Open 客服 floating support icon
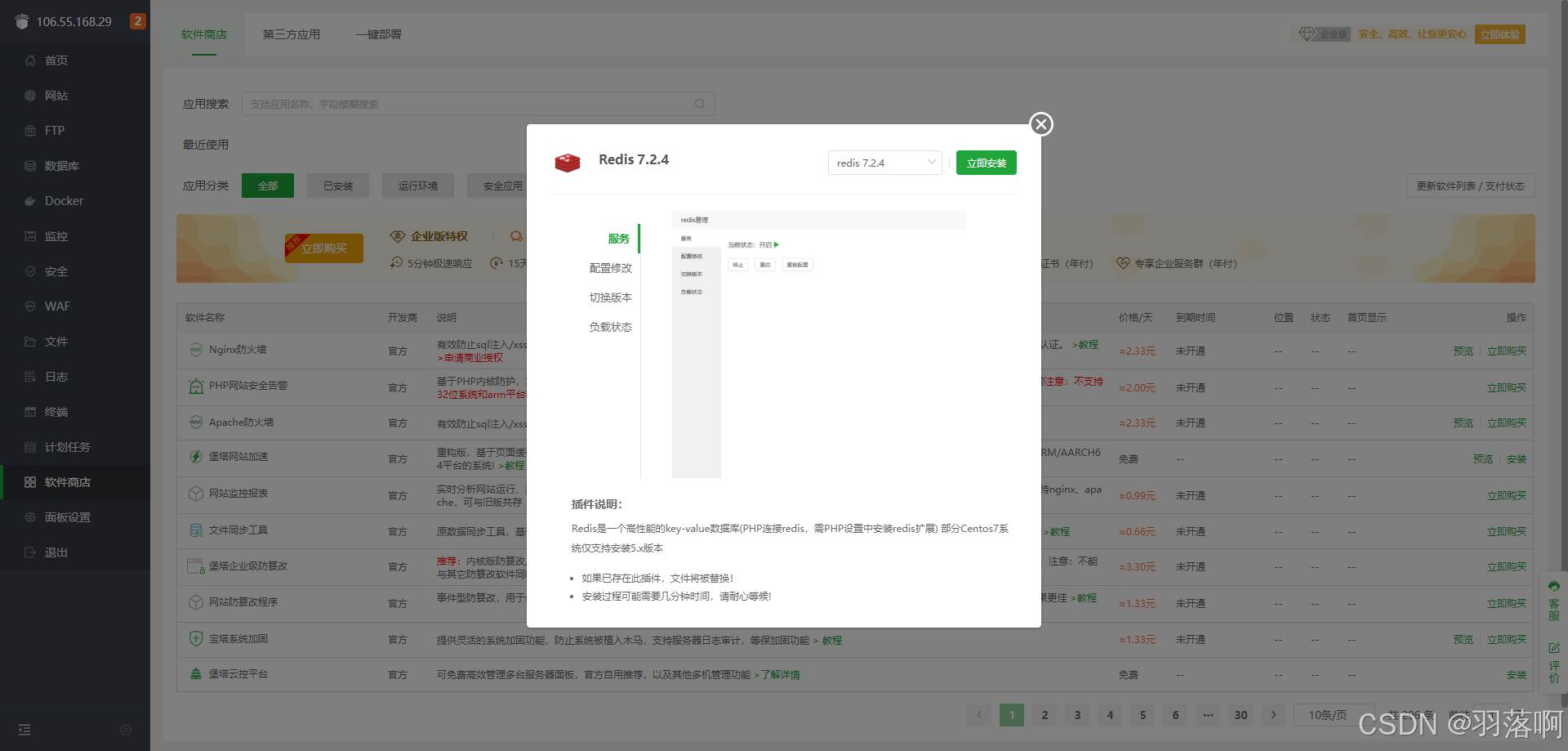This screenshot has height=751, width=1568. click(1554, 601)
